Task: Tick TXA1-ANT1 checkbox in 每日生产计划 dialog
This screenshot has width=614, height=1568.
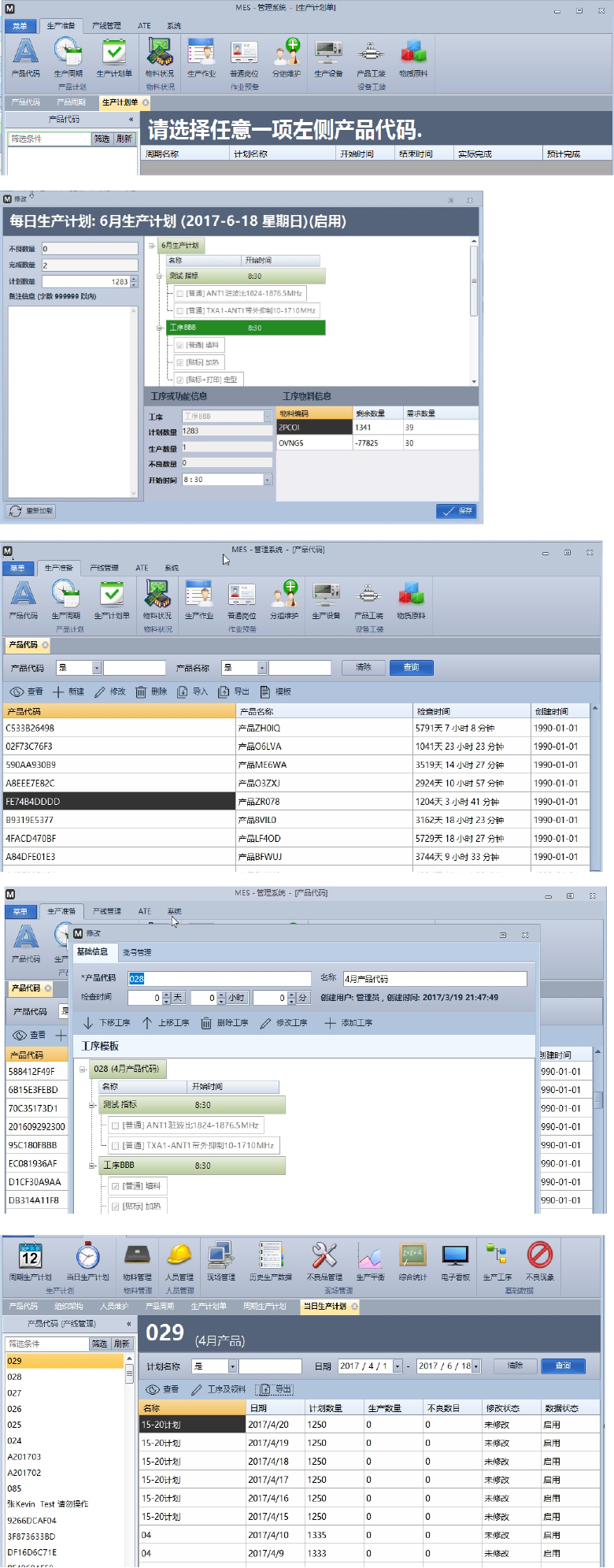Action: tap(180, 311)
